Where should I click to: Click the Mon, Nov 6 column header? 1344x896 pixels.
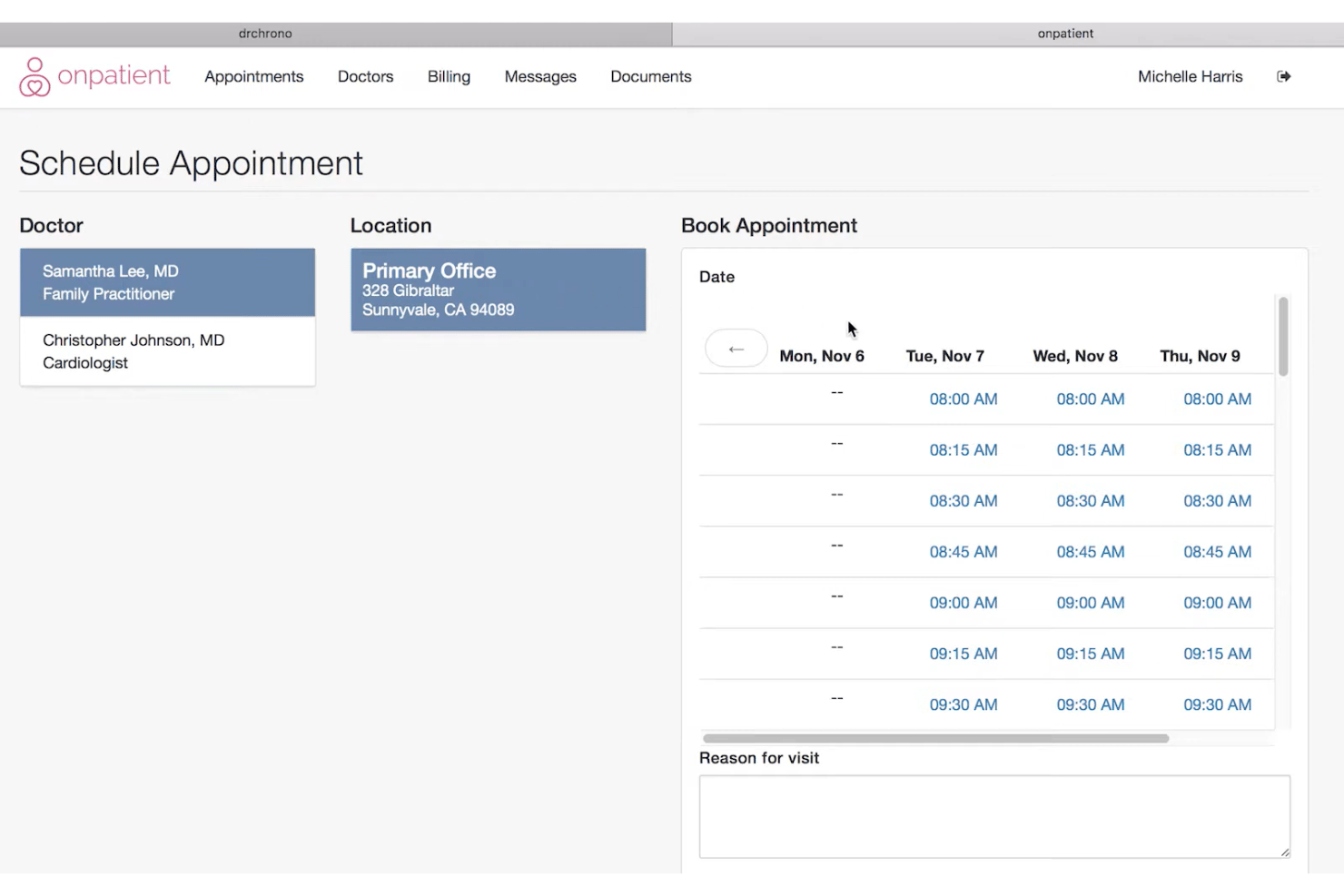822,357
